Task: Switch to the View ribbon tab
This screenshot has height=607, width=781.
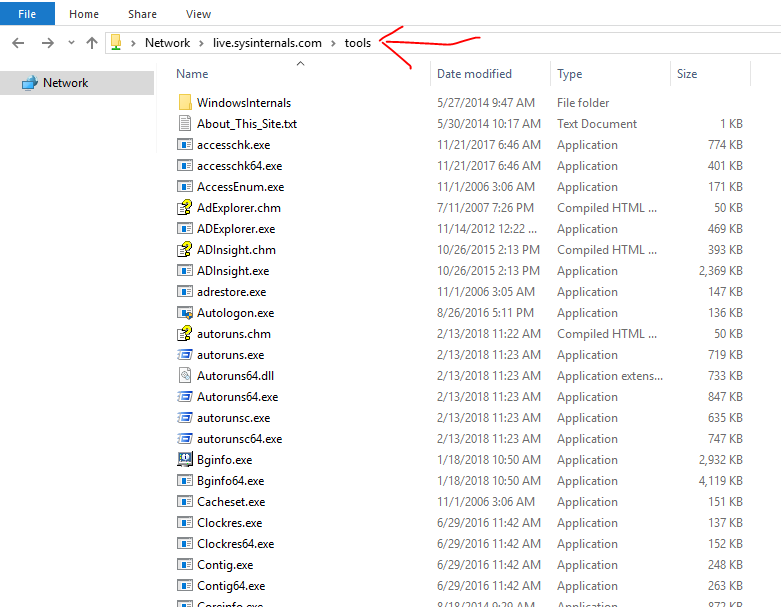Action: click(x=198, y=14)
